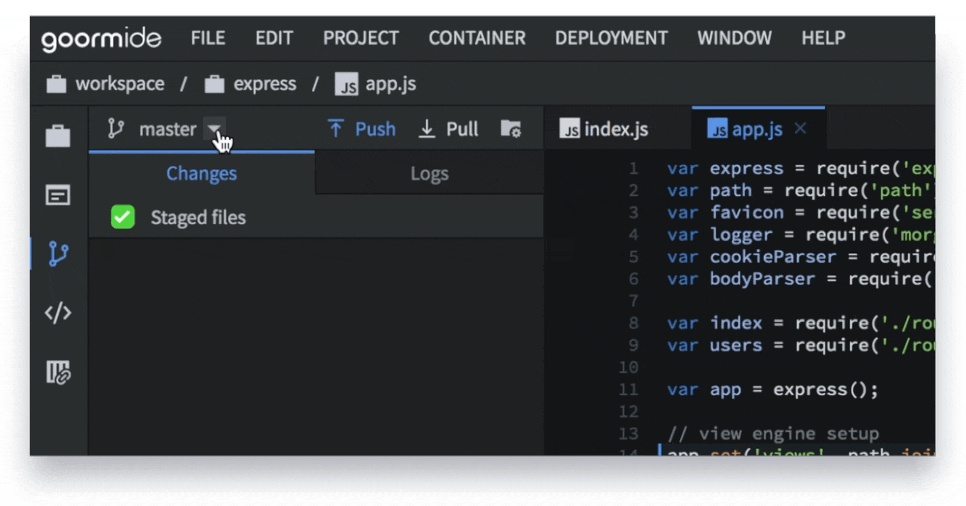This screenshot has height=506, width=966.
Task: Click app.js in the breadcrumb path
Action: [391, 84]
